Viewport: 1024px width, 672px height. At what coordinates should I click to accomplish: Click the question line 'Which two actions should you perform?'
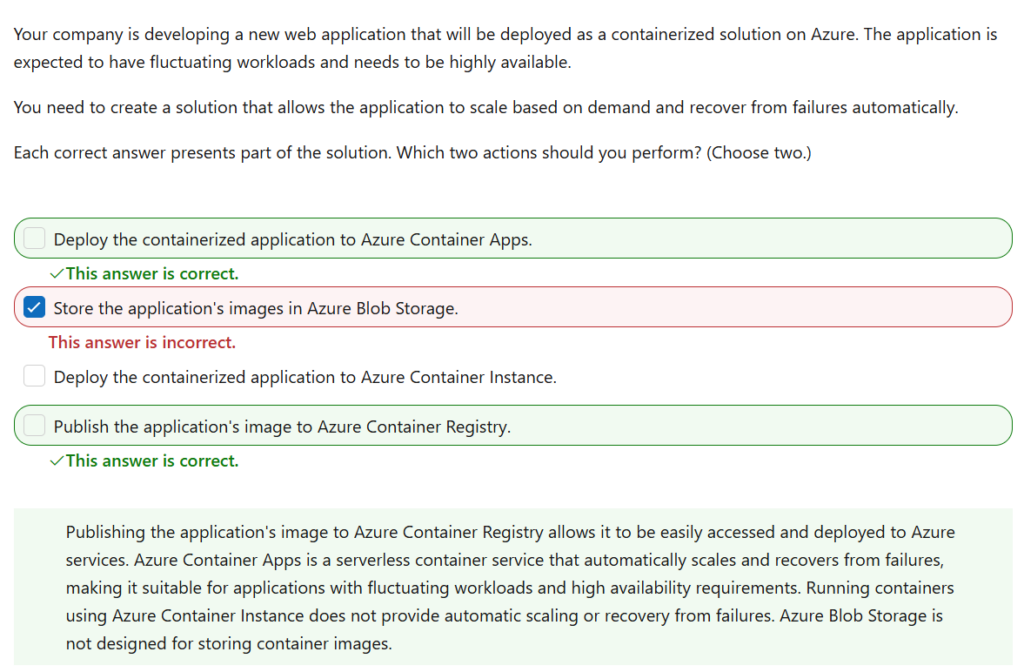549,153
